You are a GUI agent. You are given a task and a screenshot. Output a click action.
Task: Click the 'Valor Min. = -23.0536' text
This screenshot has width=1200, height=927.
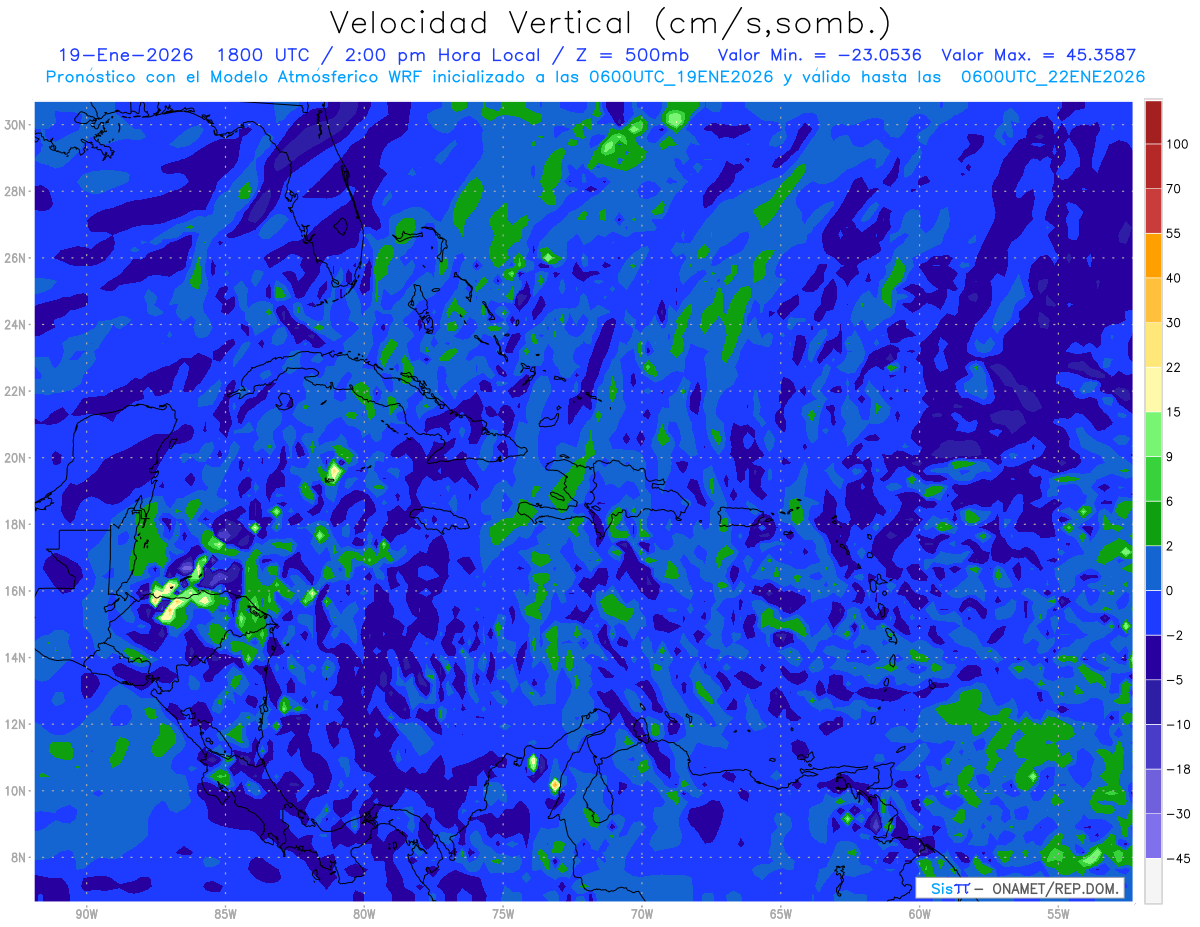coord(820,55)
